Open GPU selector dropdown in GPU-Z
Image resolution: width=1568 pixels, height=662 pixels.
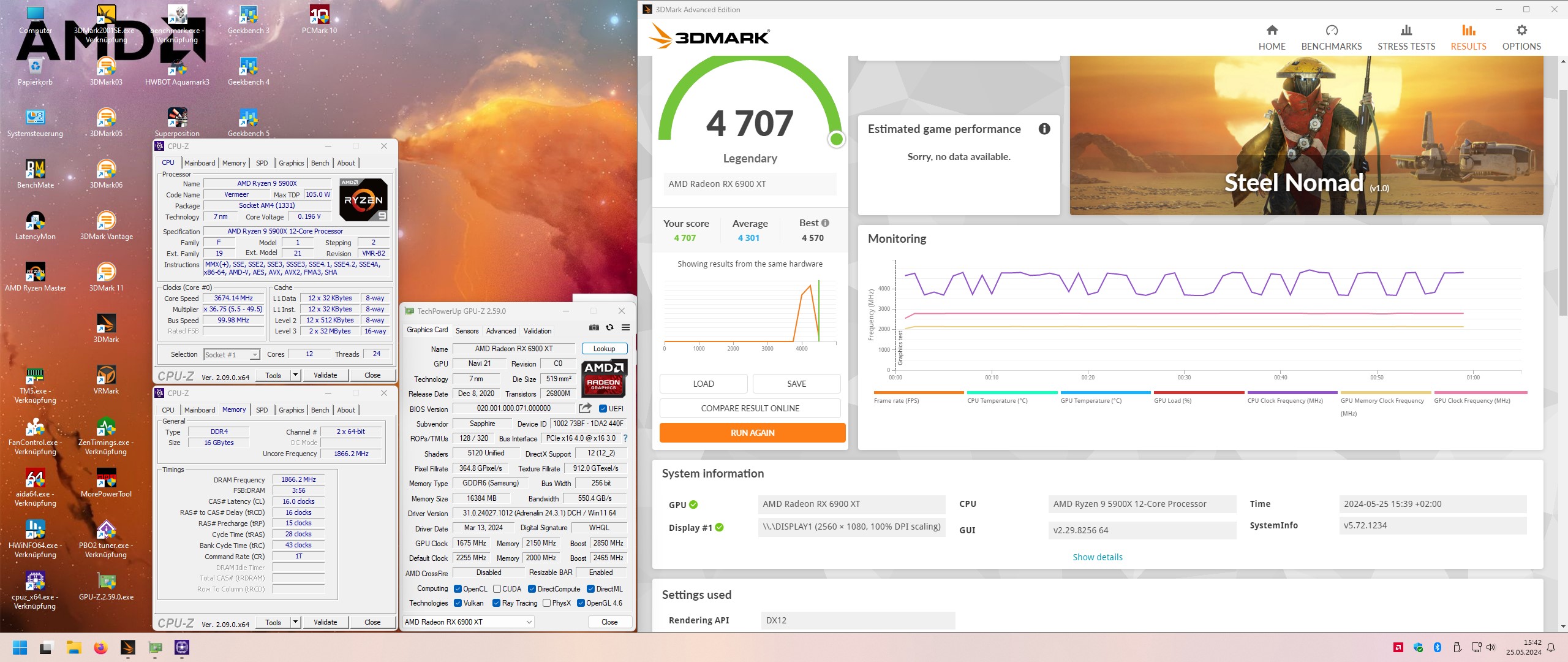(469, 622)
